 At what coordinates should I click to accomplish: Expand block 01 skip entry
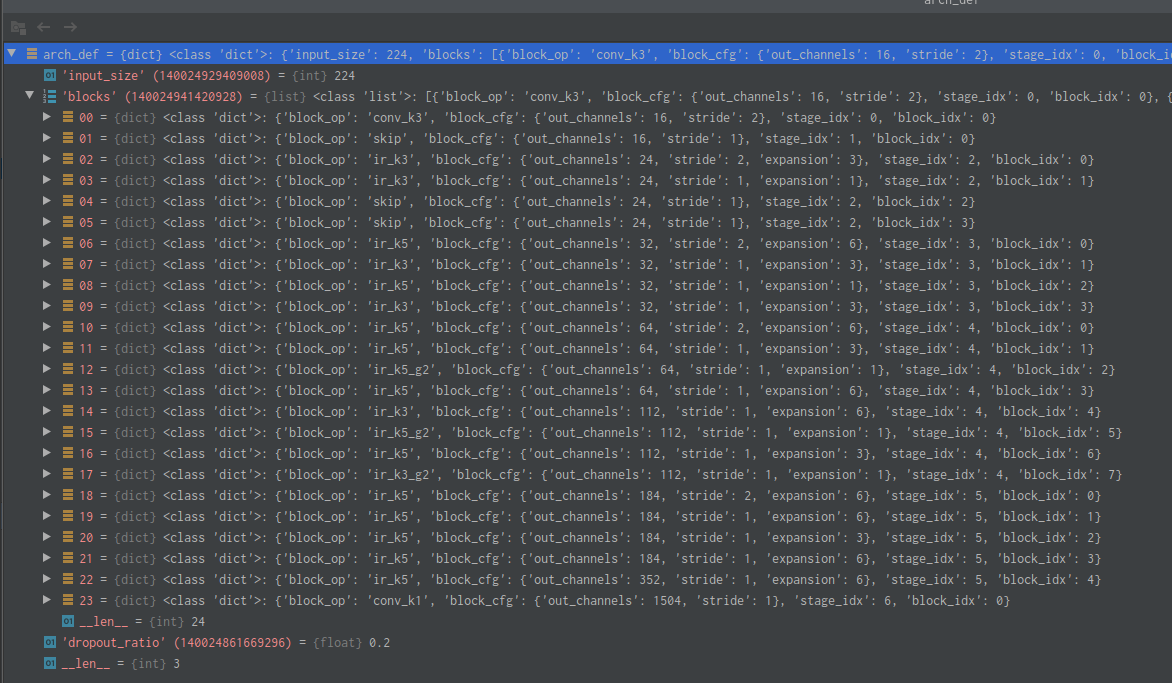pos(46,137)
